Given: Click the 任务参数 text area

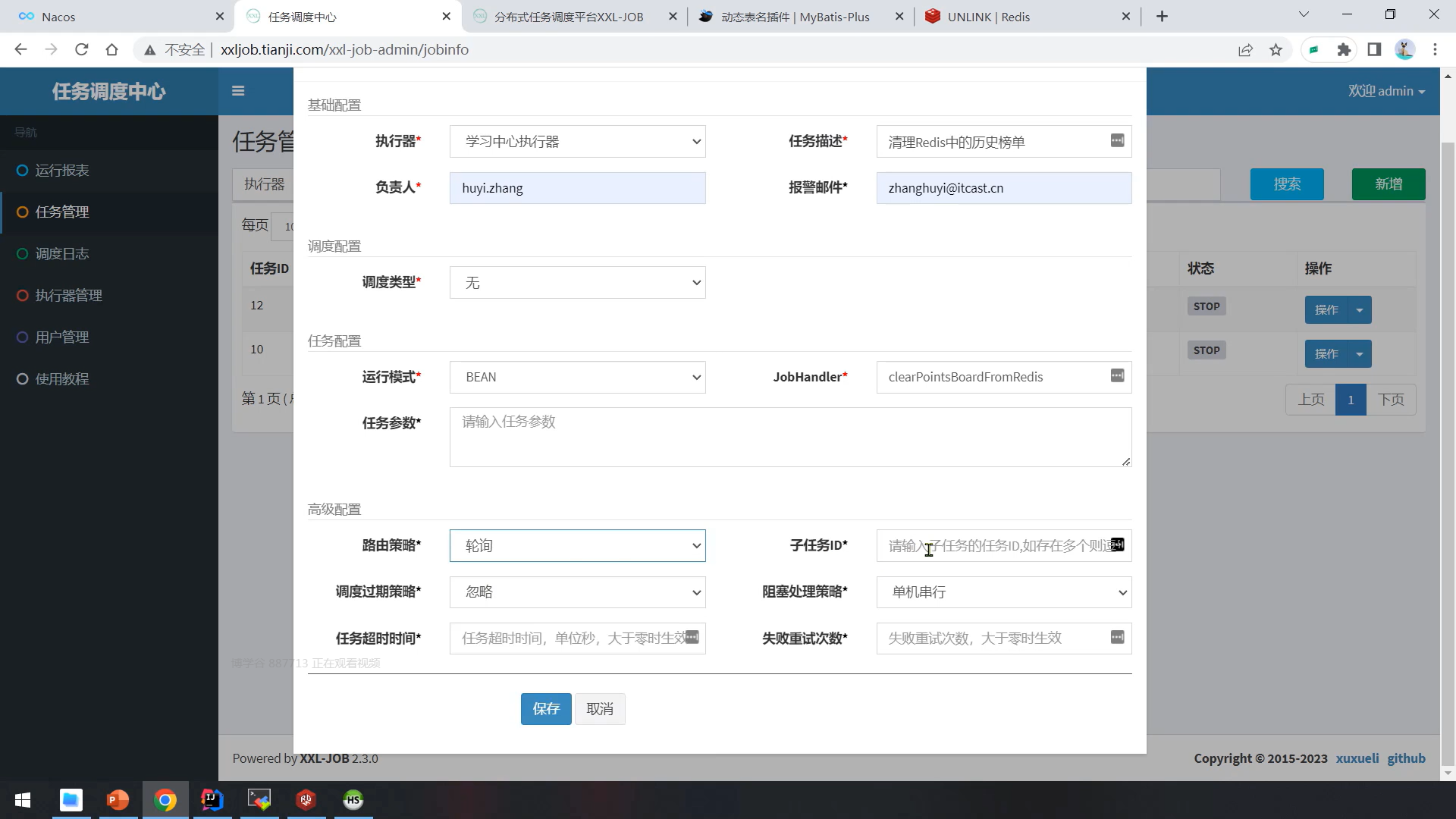Looking at the screenshot, I should click(789, 438).
